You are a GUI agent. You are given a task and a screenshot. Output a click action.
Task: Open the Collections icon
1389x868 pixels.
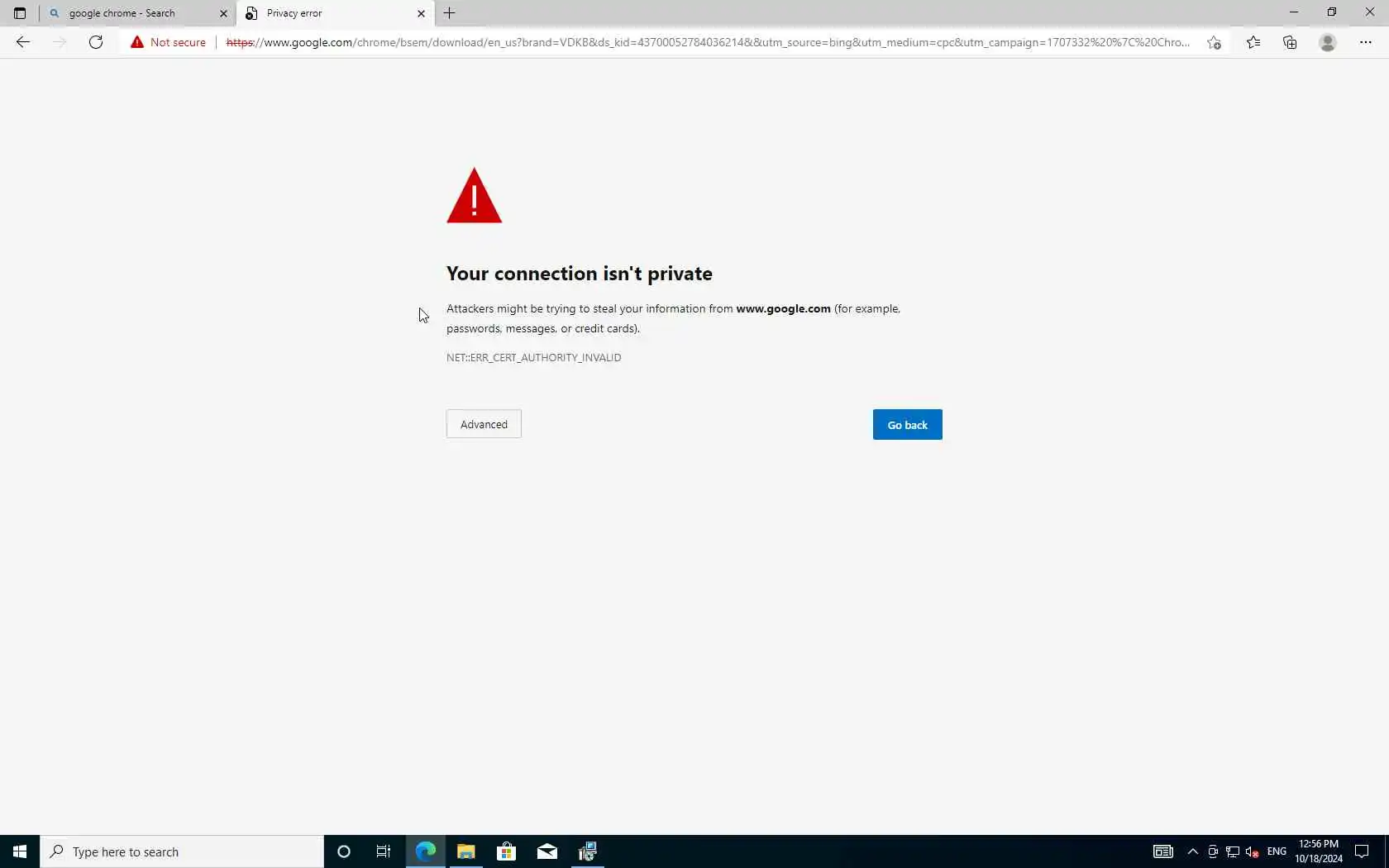pyautogui.click(x=1290, y=42)
